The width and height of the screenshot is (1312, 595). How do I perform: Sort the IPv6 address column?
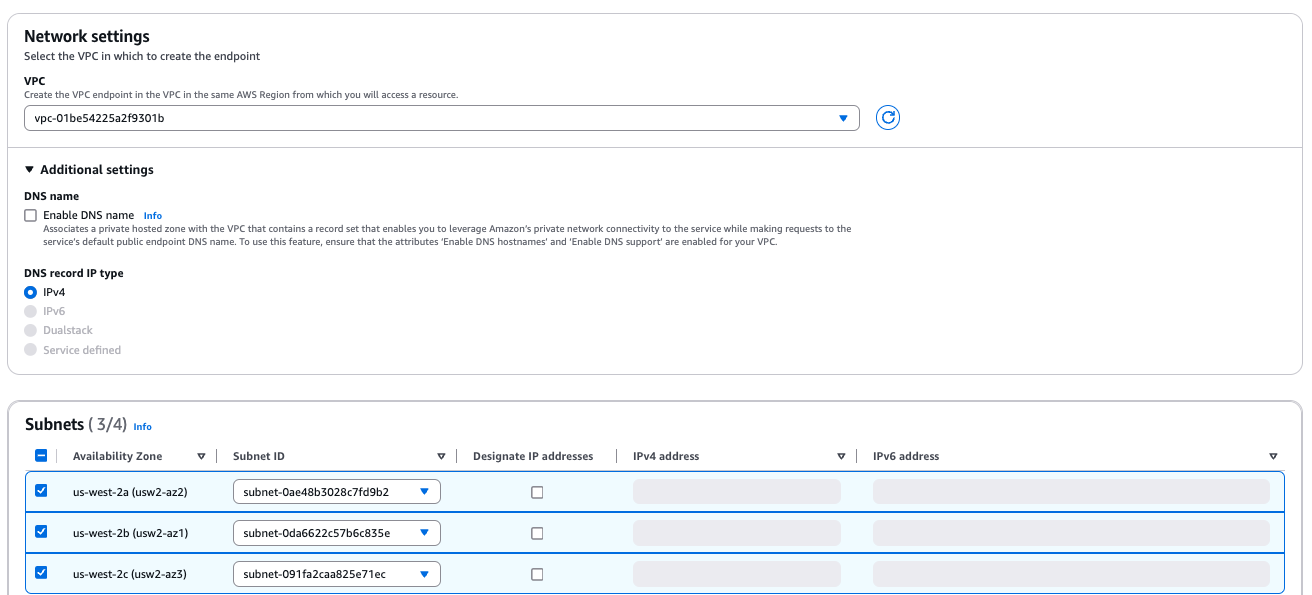[1273, 456]
